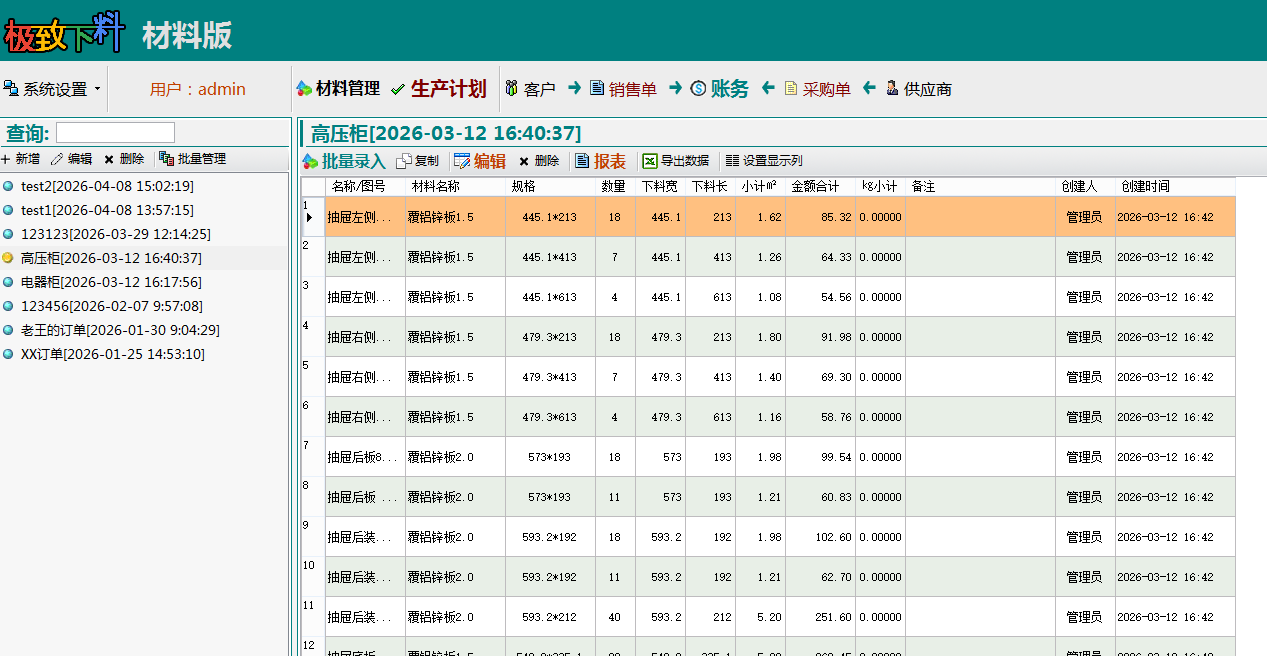1267x656 pixels.
Task: Switch to 材料管理 tab
Action: pos(338,89)
